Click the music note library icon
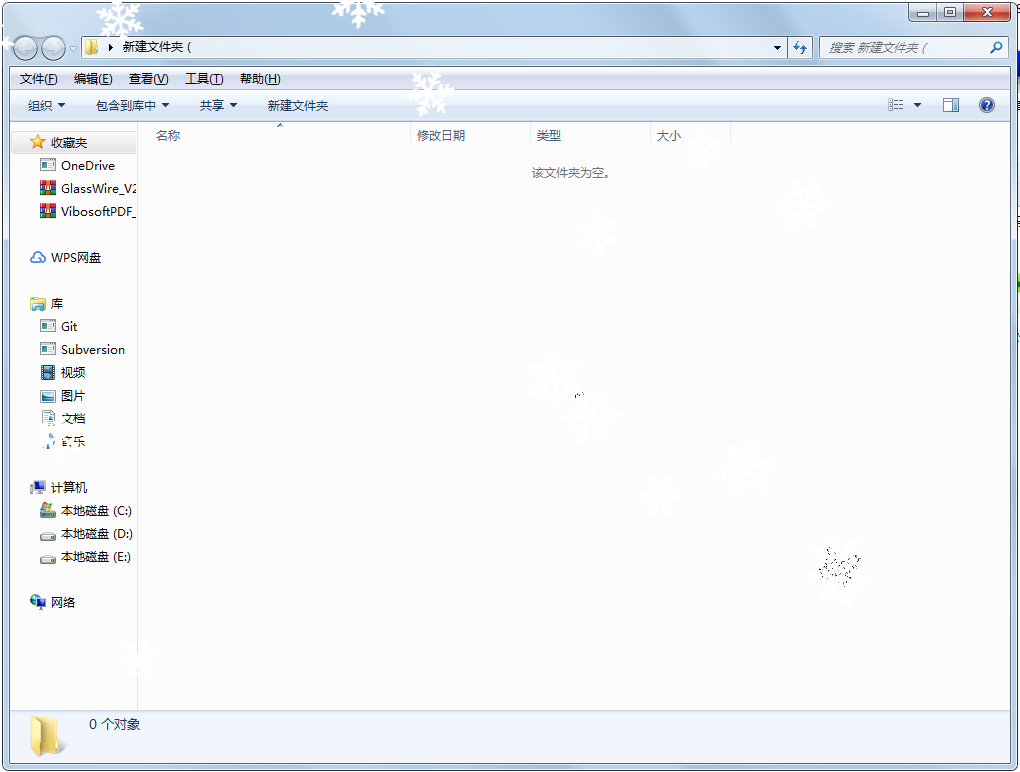Screen dimensions: 1020x772 [x=48, y=442]
